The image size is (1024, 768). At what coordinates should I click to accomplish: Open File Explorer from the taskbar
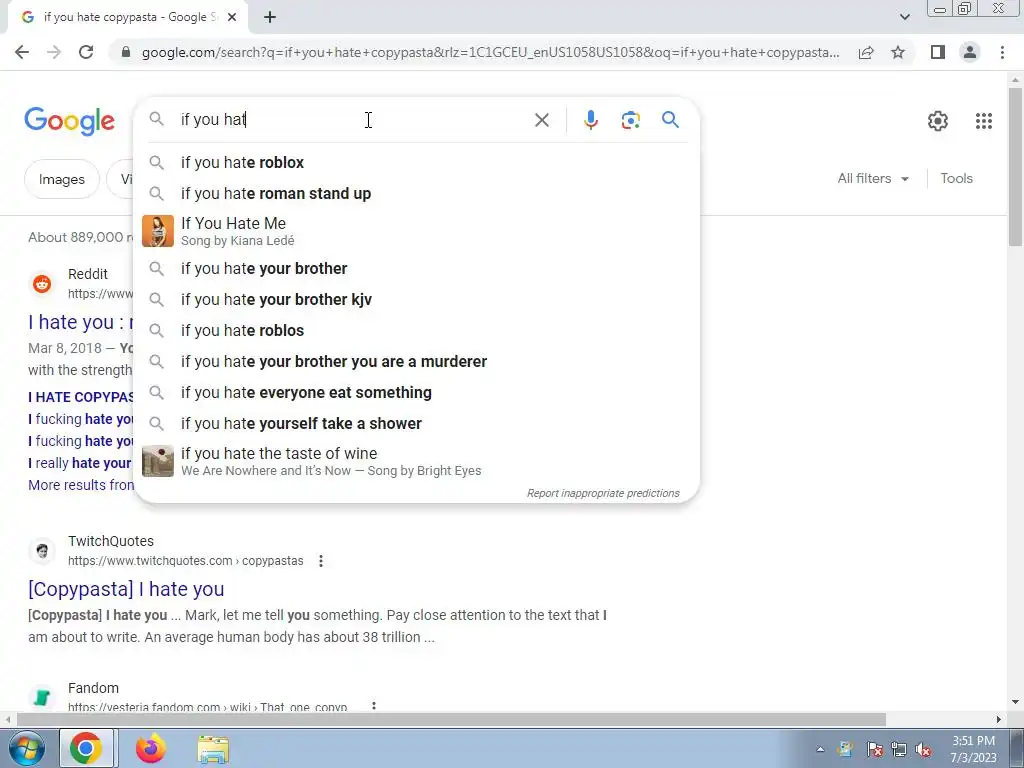[x=213, y=749]
